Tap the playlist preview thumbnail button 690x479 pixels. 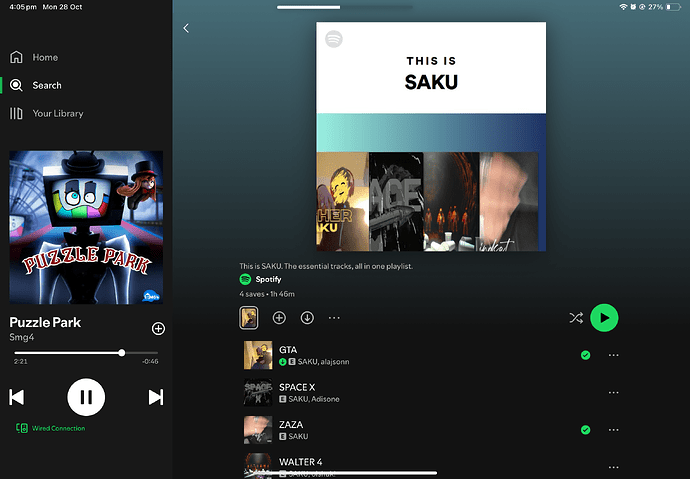coord(249,318)
